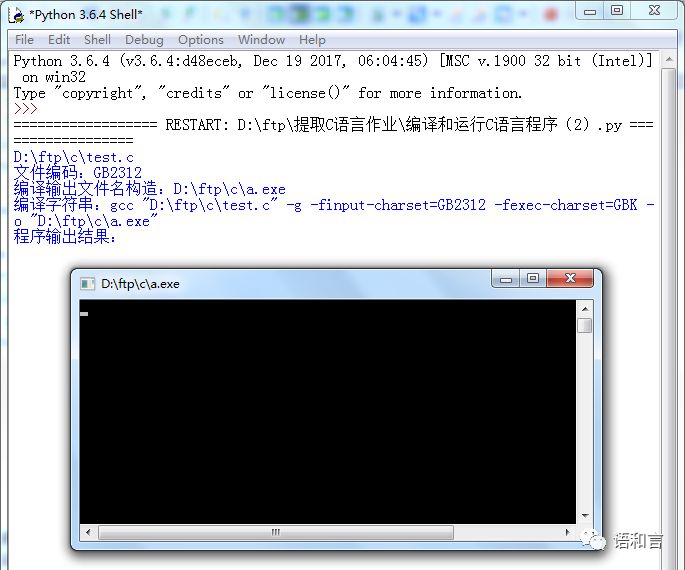The image size is (685, 570).
Task: Click the Python 3.6.4 version banner line
Action: coord(333,69)
